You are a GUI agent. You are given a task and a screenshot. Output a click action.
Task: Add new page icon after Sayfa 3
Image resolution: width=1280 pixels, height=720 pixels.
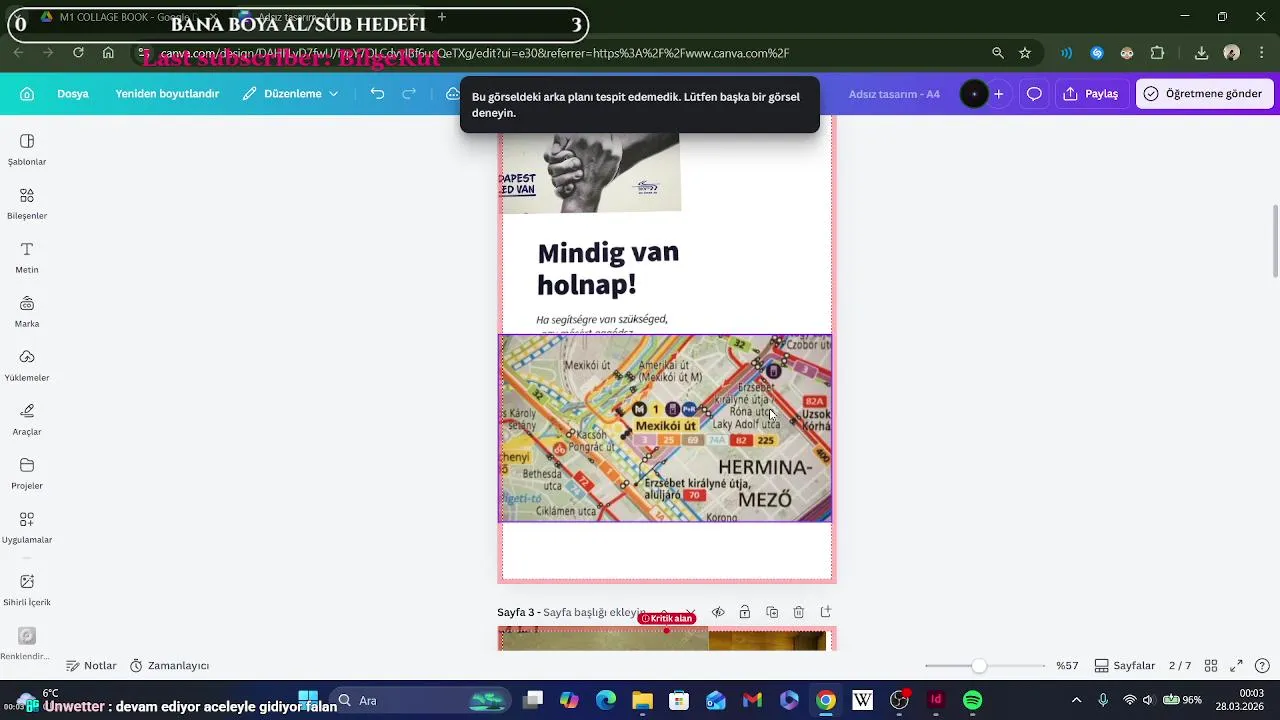tap(826, 612)
